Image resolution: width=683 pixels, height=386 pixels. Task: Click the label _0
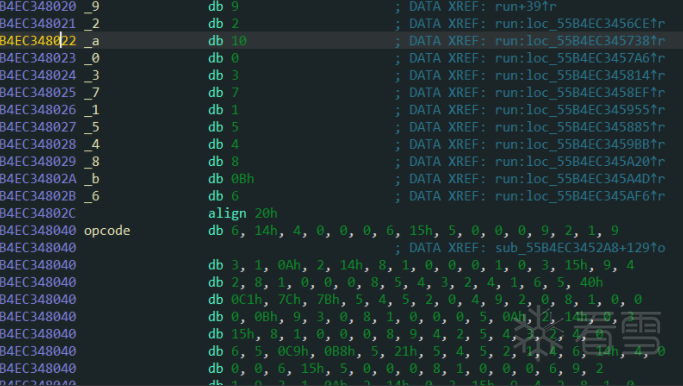click(92, 58)
